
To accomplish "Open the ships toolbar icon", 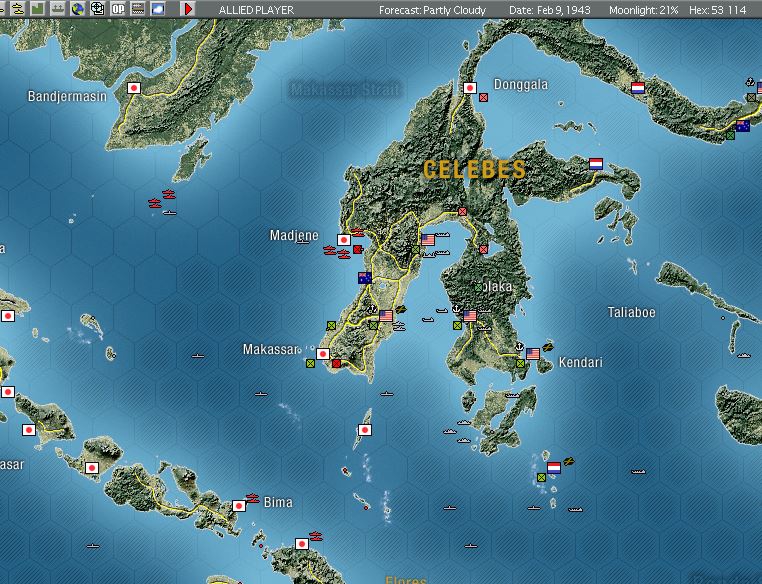I will tap(57, 9).
